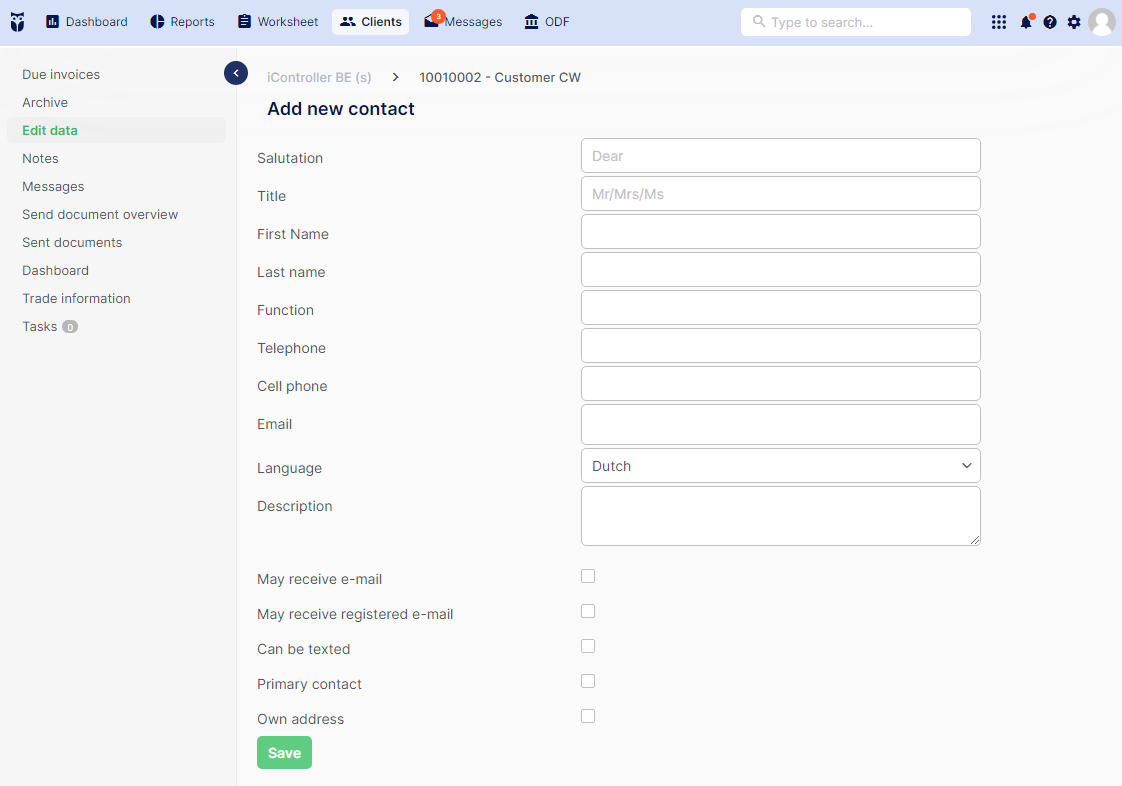This screenshot has height=786, width=1122.
Task: Click the Messages envelope icon
Action: tap(431, 22)
